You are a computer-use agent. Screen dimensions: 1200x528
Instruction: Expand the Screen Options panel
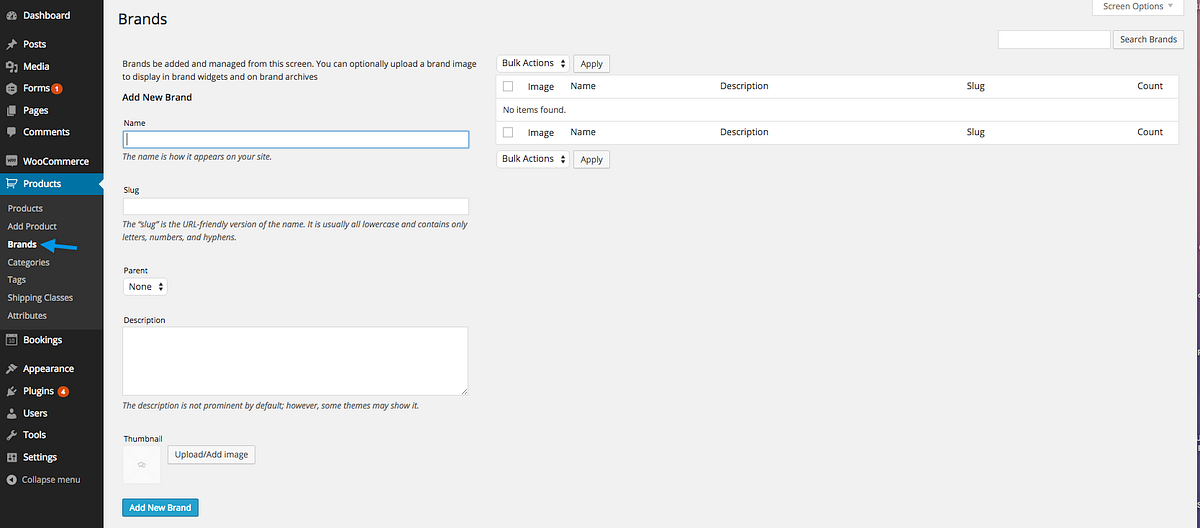point(1139,7)
